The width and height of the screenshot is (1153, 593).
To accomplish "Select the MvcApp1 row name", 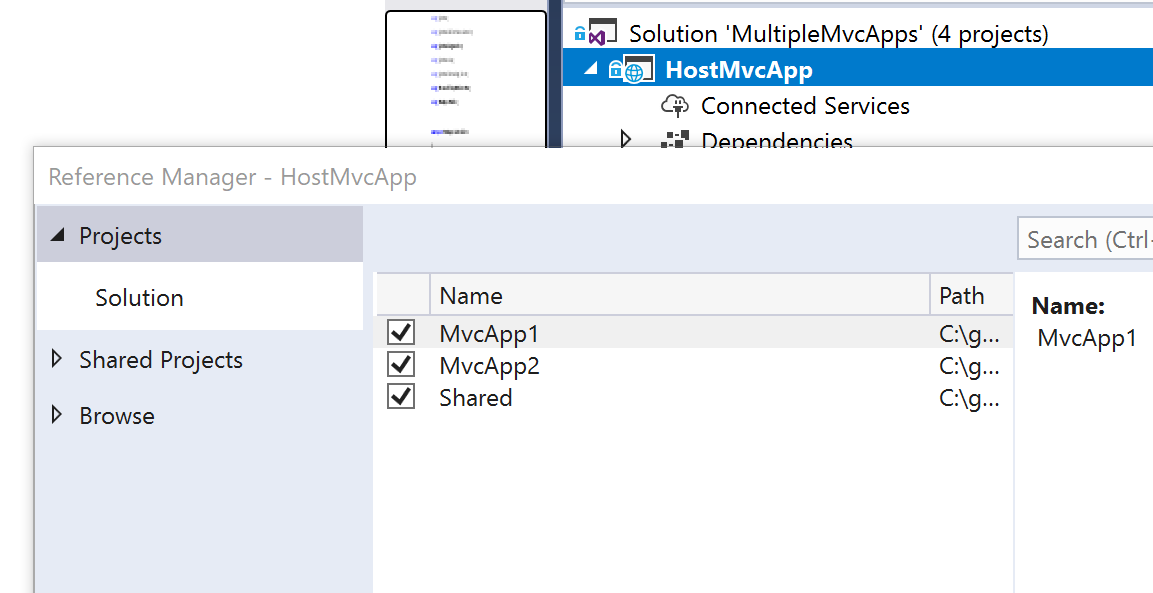I will pyautogui.click(x=489, y=333).
